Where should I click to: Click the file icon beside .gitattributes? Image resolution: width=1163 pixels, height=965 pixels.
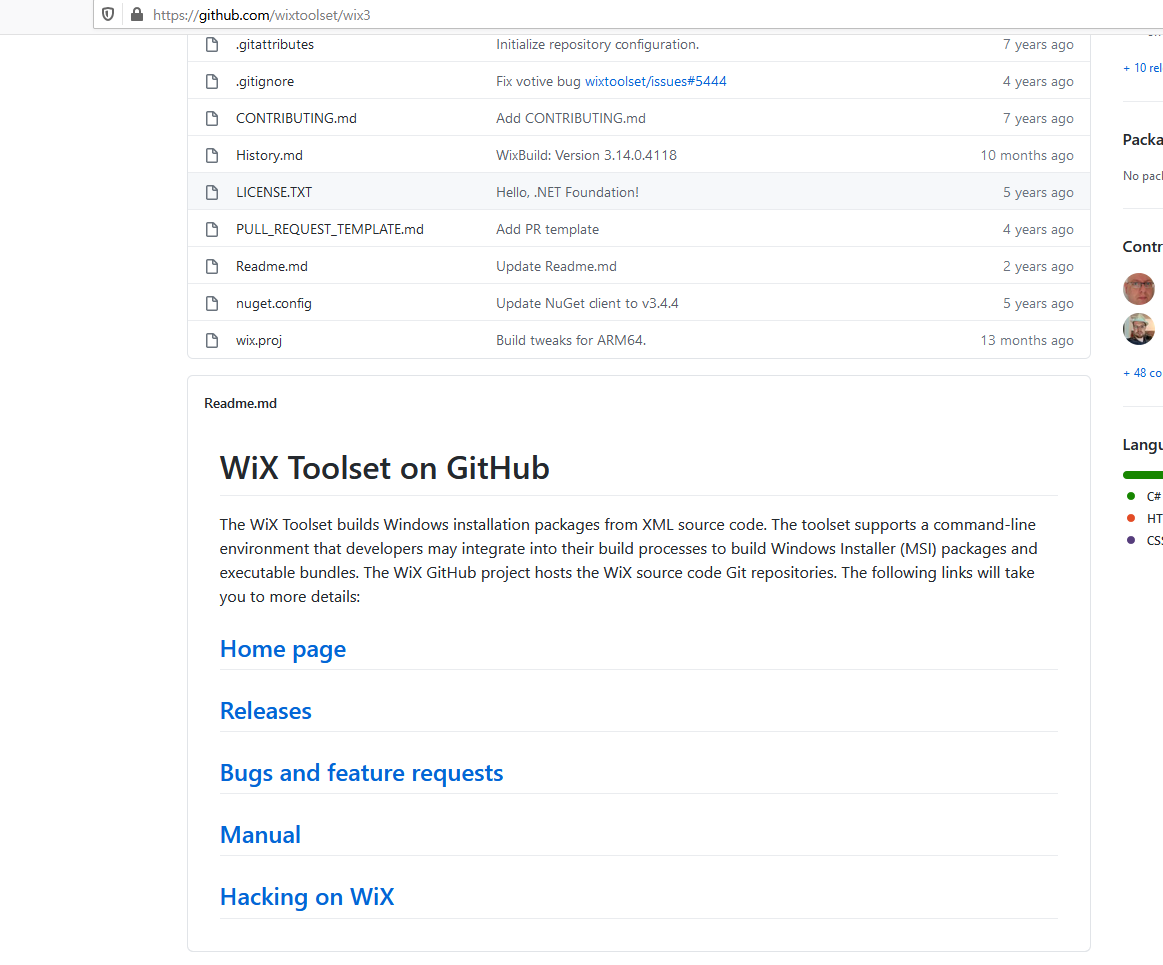pyautogui.click(x=212, y=45)
